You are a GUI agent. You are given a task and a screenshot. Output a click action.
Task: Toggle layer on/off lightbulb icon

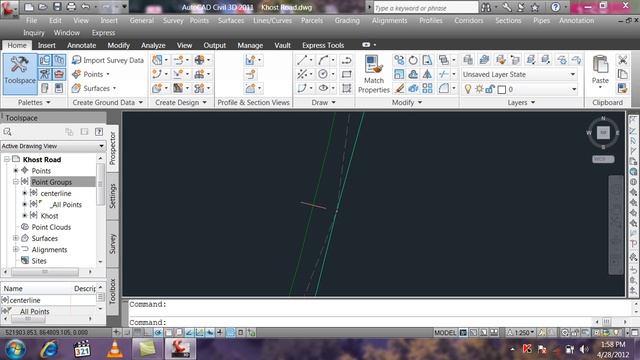[x=468, y=89]
